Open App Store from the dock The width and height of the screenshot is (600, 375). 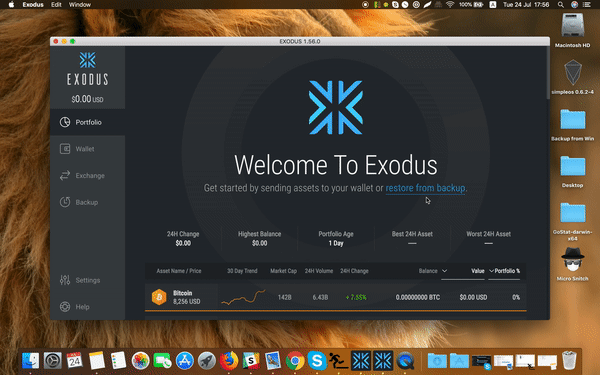pos(185,360)
